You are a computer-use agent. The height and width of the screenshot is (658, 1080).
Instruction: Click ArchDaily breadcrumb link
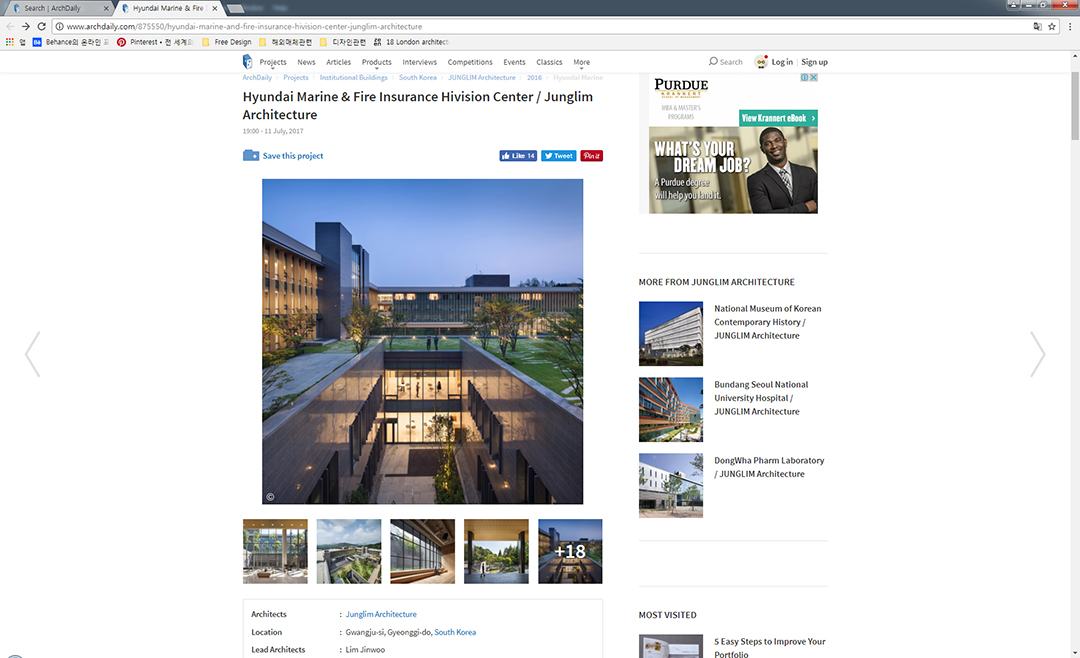[x=257, y=78]
